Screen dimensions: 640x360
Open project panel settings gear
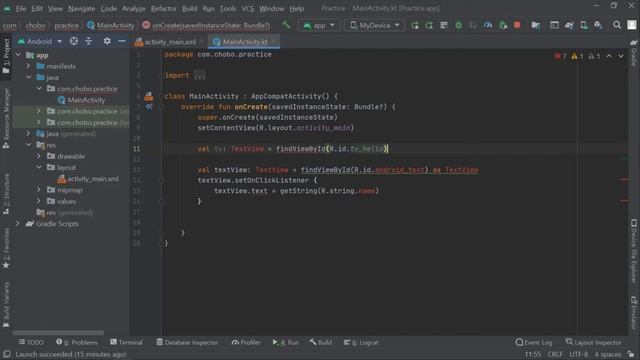(107, 41)
